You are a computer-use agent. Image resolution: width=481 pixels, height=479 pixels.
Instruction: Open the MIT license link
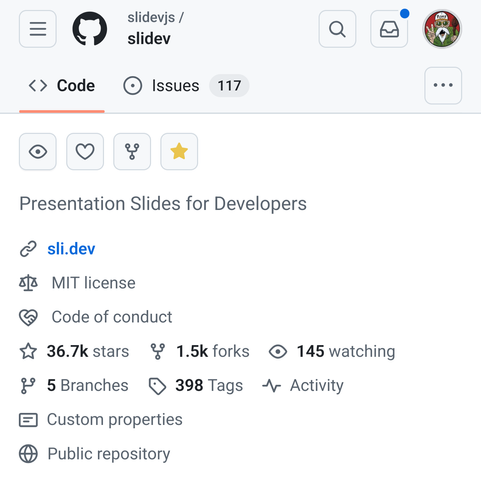pos(94,283)
